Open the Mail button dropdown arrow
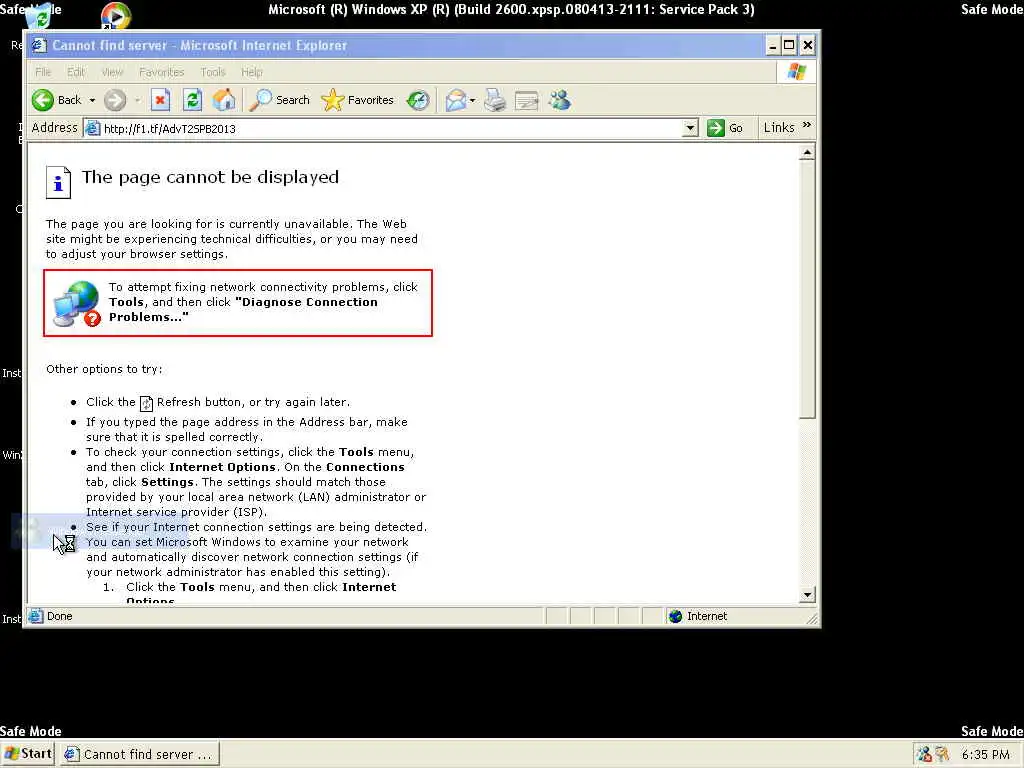Image resolution: width=1024 pixels, height=768 pixels. coord(472,100)
